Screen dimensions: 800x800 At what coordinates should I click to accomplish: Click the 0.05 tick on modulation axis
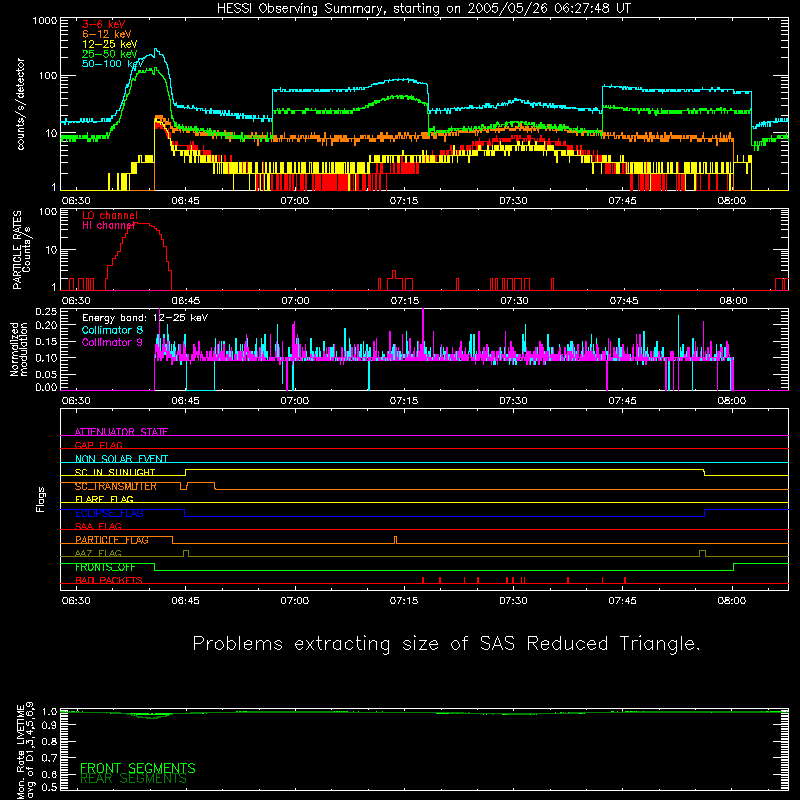click(46, 374)
